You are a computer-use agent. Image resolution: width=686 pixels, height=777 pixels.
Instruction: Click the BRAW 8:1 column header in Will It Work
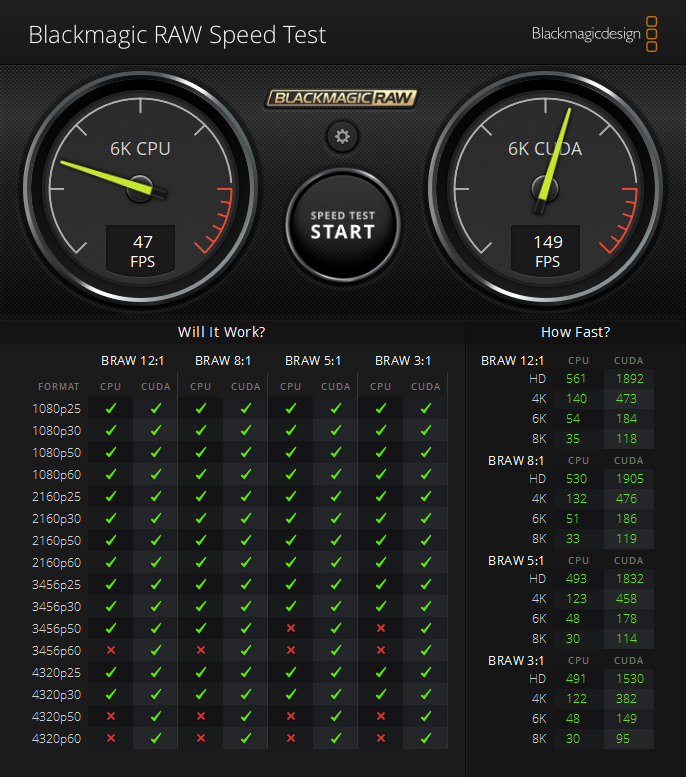(223, 361)
